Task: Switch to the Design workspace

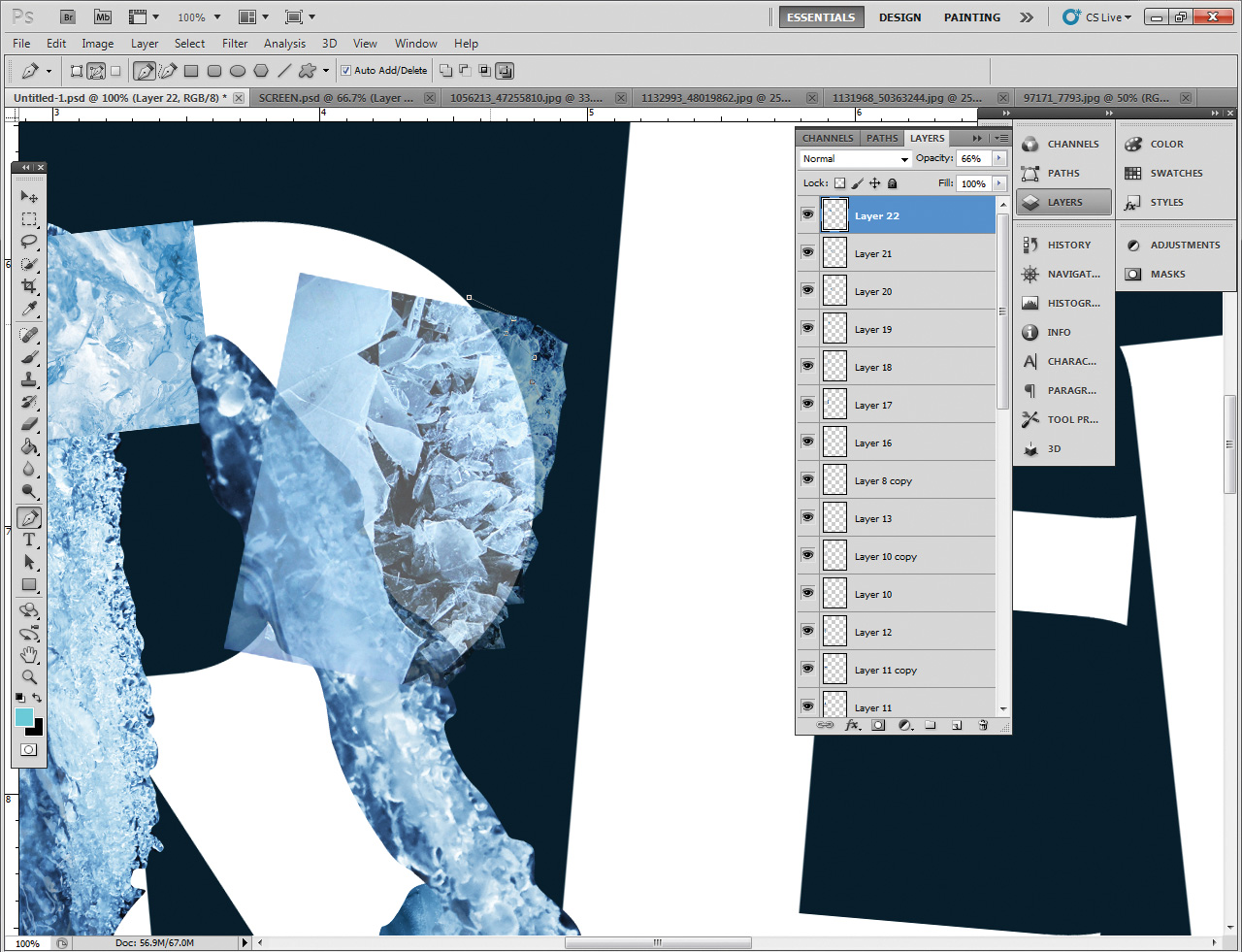Action: click(x=899, y=17)
